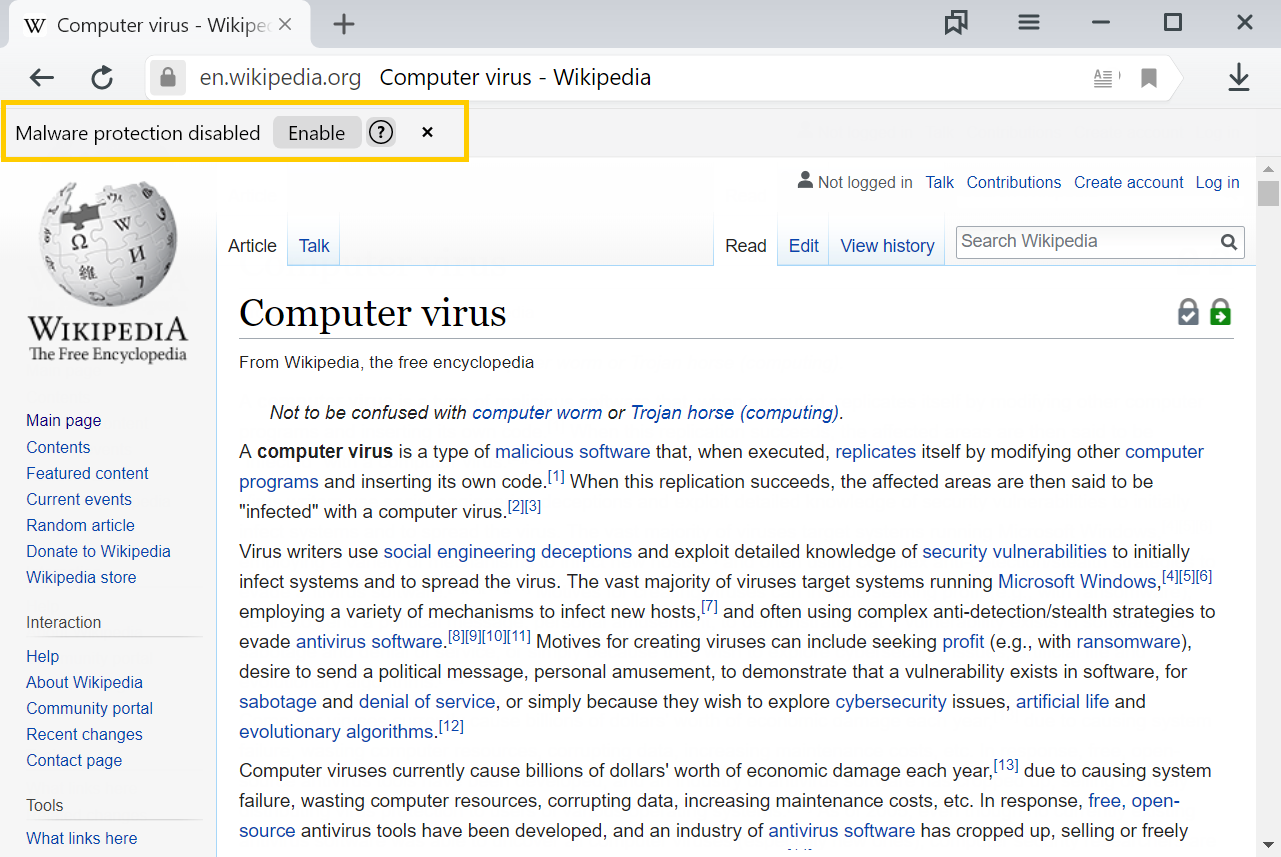The image size is (1281, 857).
Task: Click the Wikipedia globe logo
Action: (107, 246)
